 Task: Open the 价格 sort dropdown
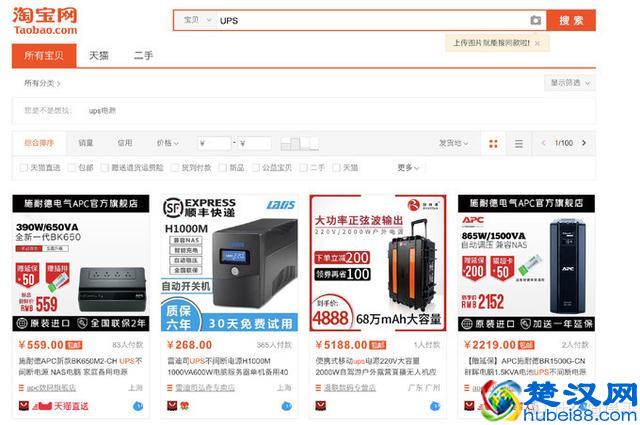[x=168, y=143]
